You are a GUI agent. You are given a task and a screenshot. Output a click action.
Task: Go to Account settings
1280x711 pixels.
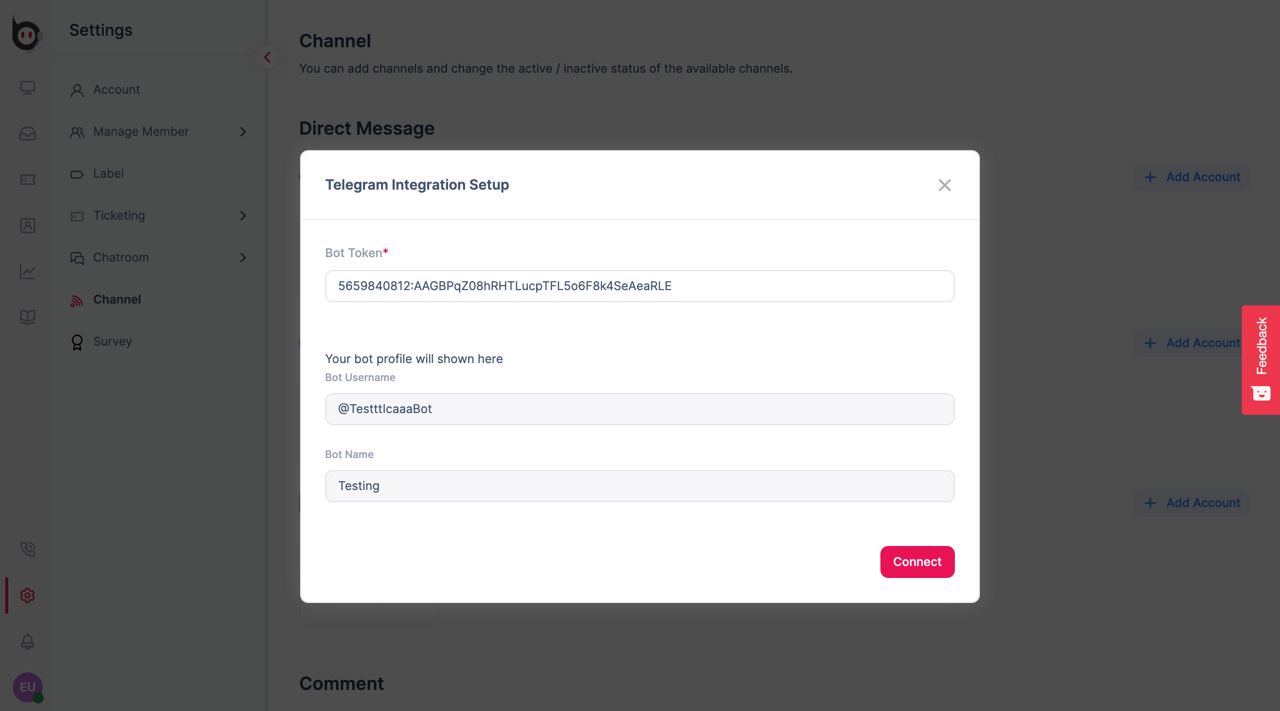[x=116, y=90]
